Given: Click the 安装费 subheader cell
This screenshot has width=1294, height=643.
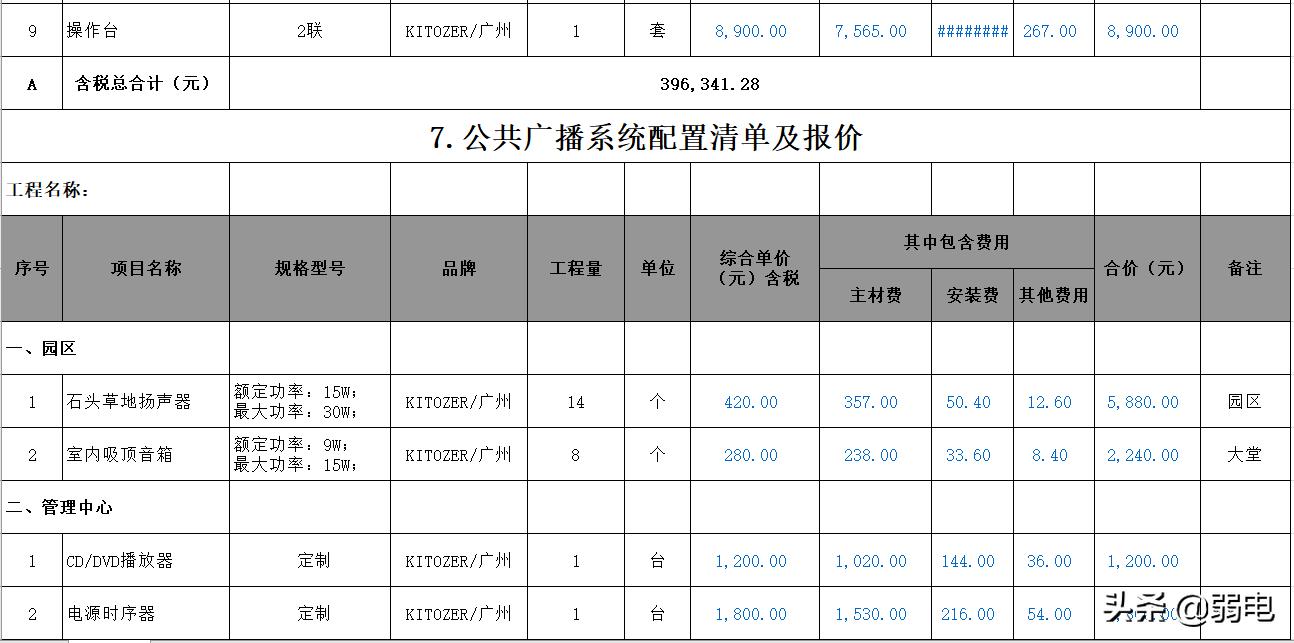Looking at the screenshot, I should [968, 295].
